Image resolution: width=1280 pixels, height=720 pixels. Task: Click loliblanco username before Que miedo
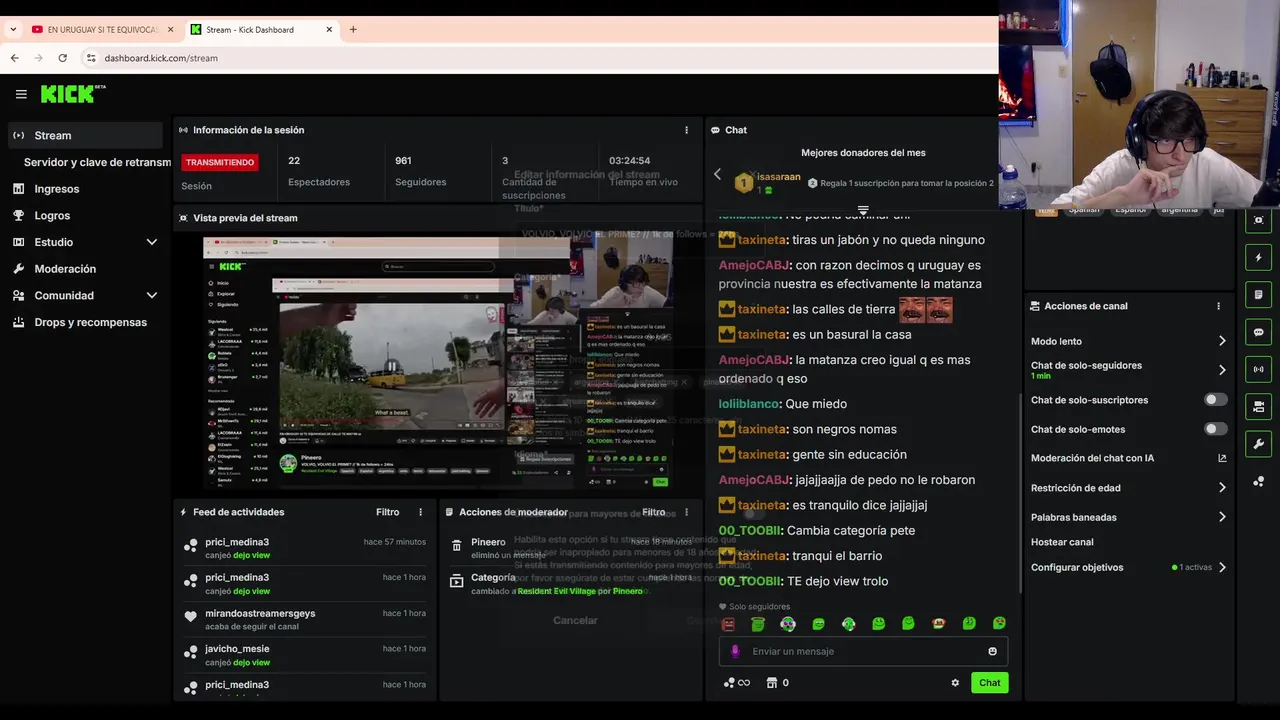(749, 404)
